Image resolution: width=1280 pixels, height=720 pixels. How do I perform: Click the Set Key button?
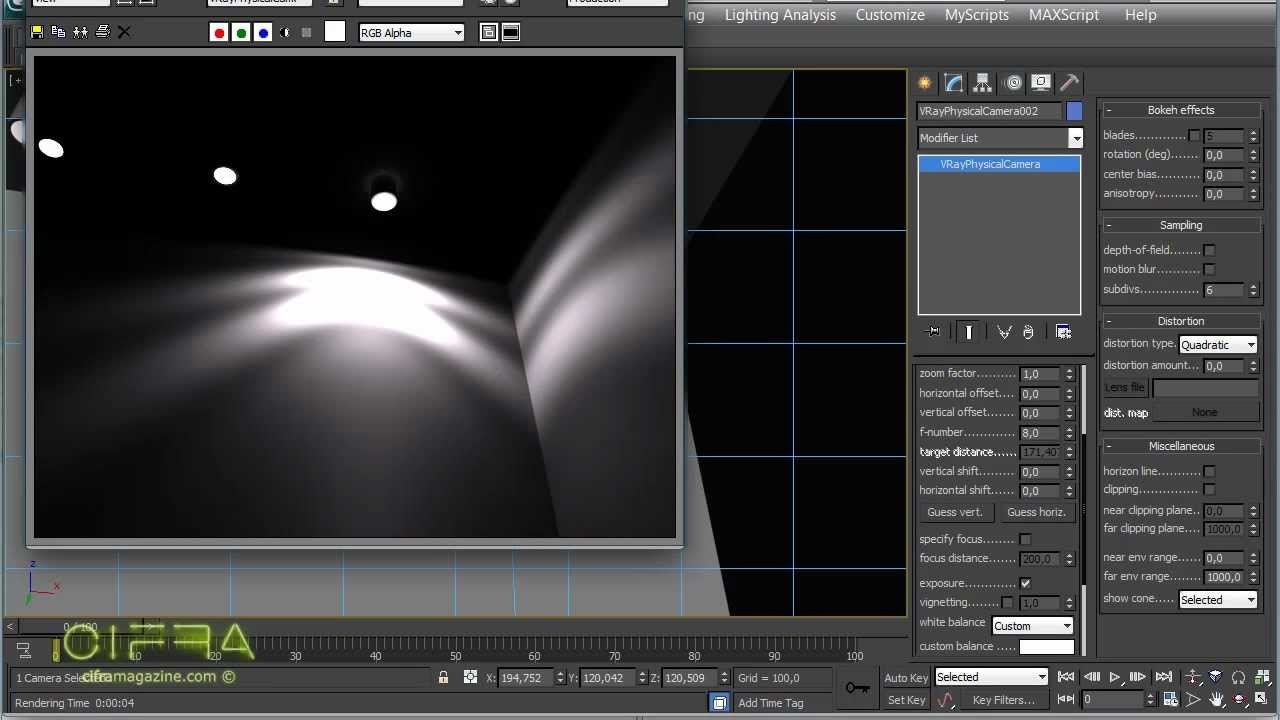point(906,700)
